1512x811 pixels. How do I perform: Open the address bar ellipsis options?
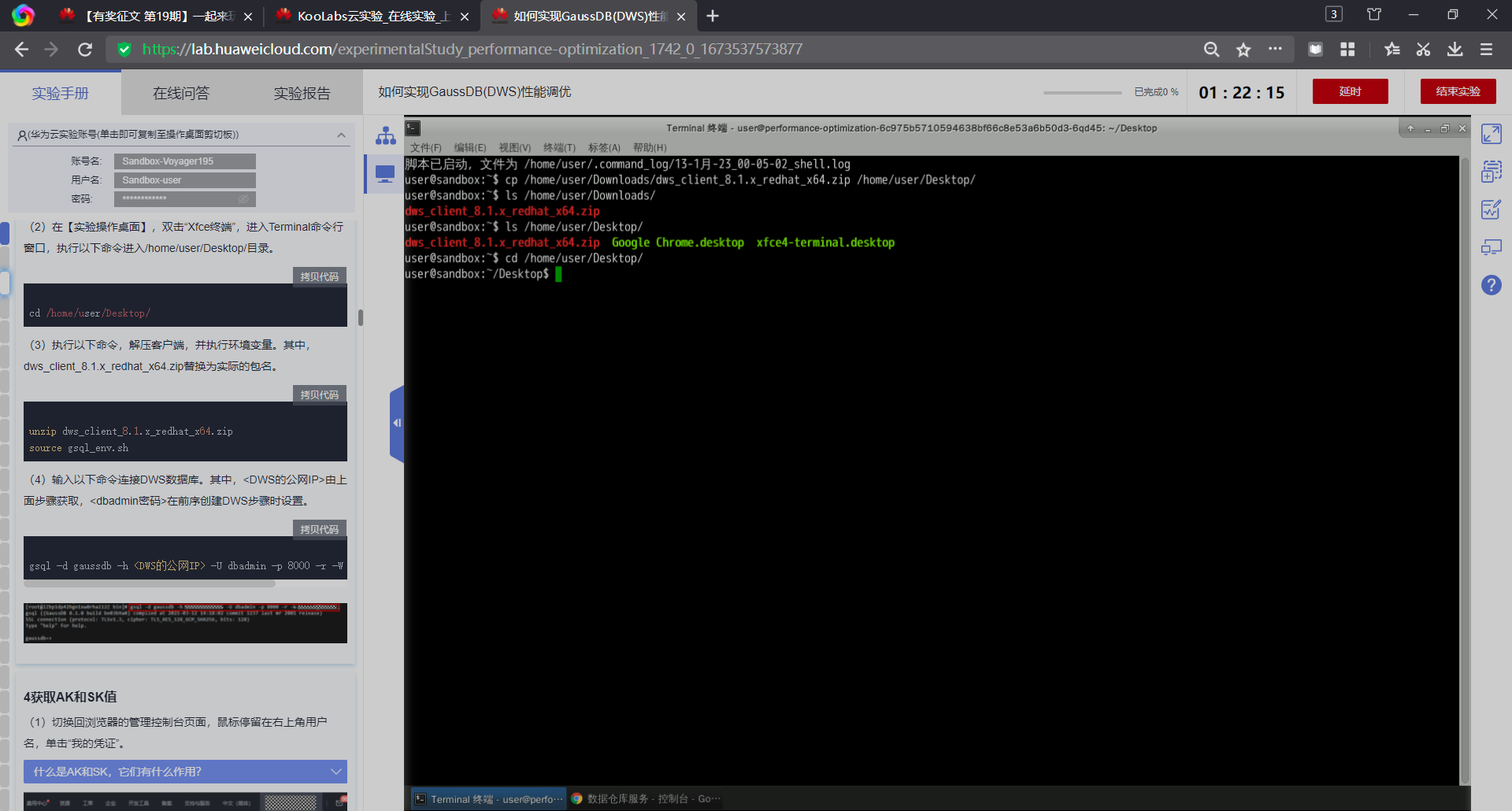(x=1275, y=49)
